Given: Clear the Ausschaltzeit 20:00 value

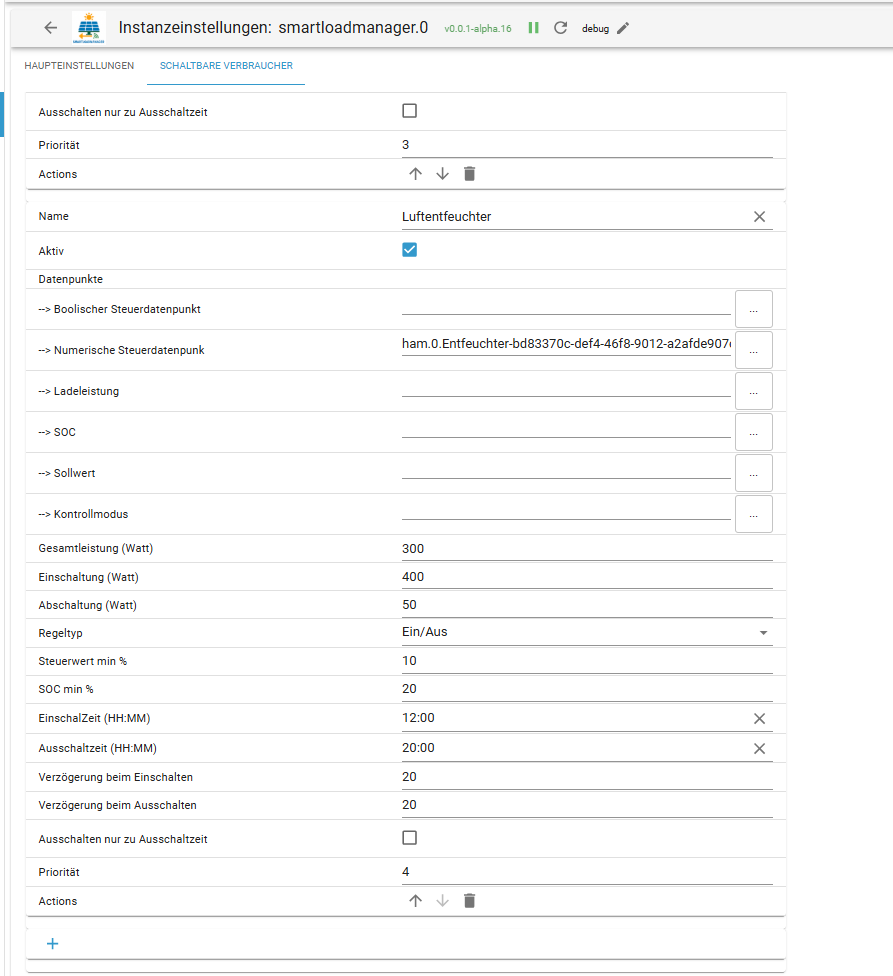Looking at the screenshot, I should (759, 748).
